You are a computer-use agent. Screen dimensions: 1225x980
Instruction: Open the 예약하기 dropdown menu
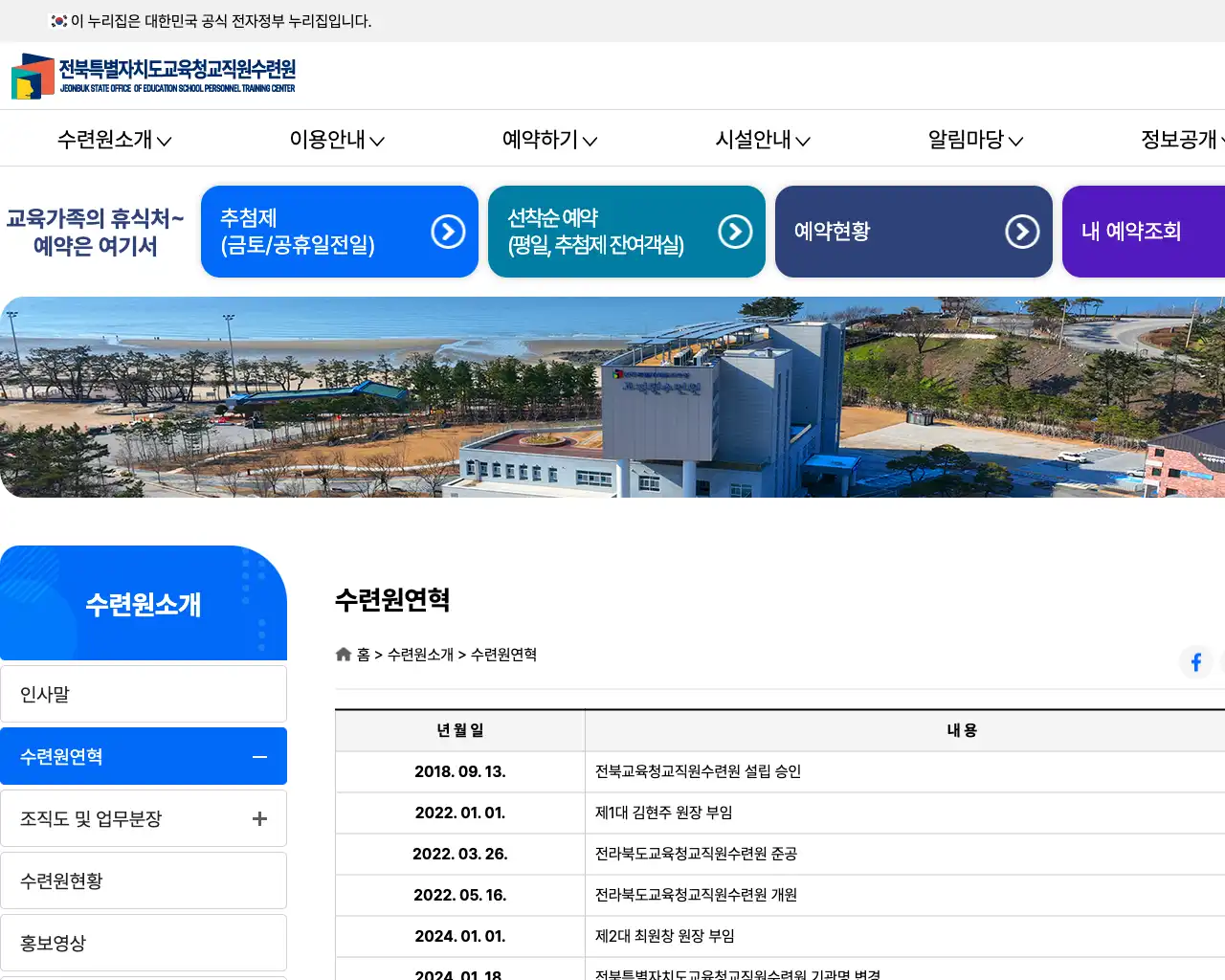pos(549,140)
